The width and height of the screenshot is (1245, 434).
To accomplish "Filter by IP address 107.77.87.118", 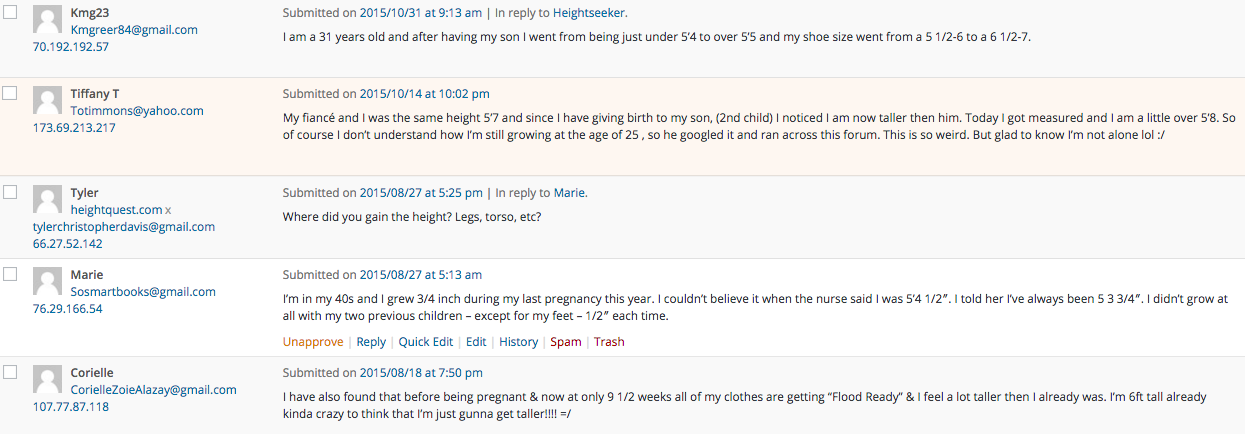I will (x=71, y=407).
